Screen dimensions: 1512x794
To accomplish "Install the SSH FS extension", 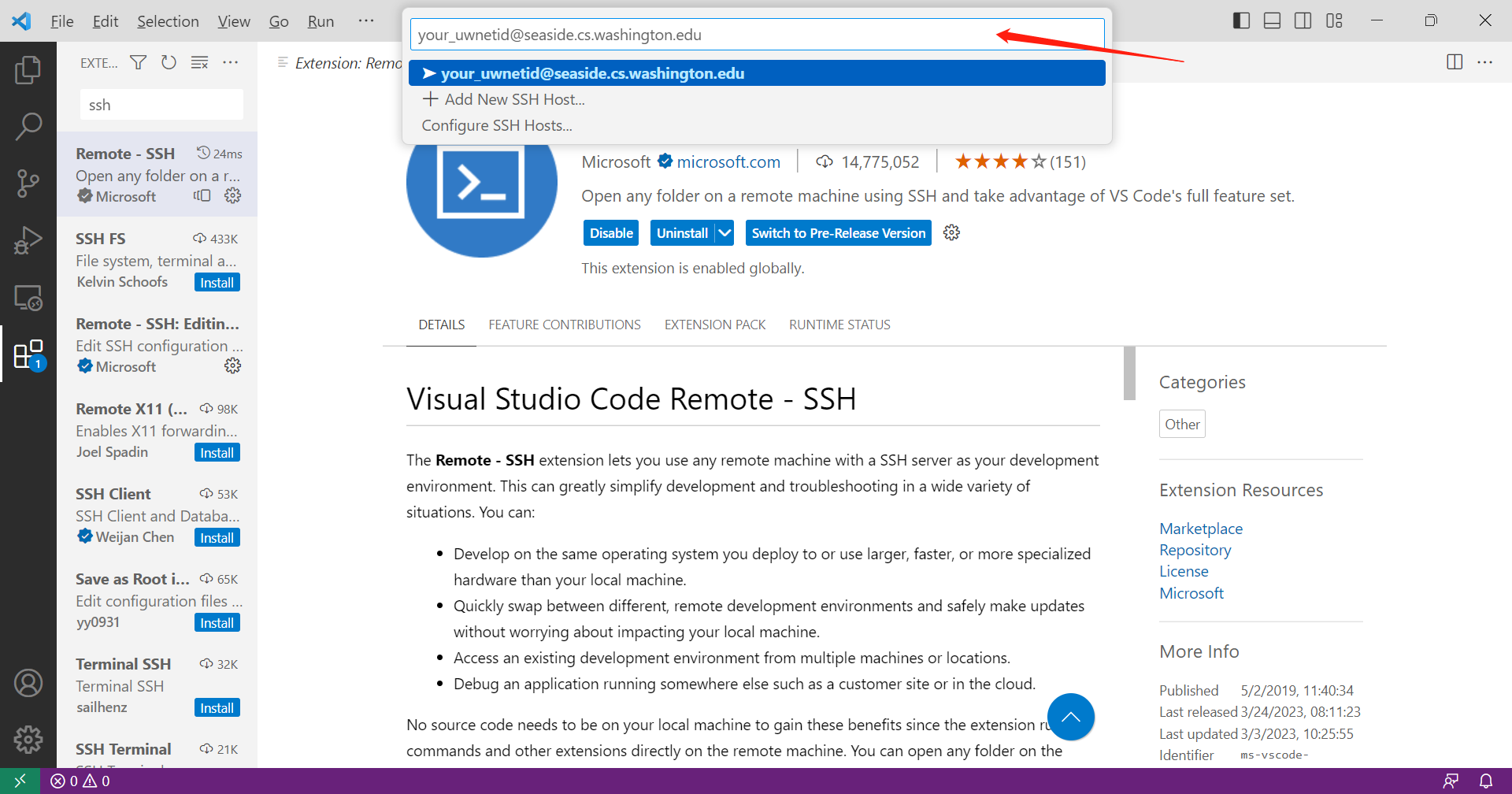I will (x=217, y=283).
